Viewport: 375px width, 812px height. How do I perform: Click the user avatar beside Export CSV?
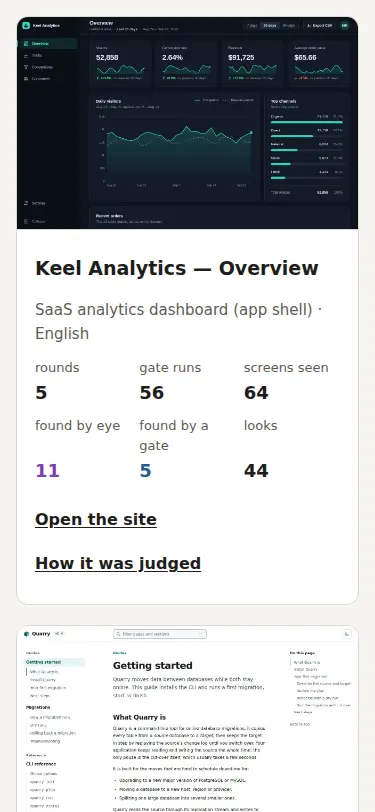(344, 25)
